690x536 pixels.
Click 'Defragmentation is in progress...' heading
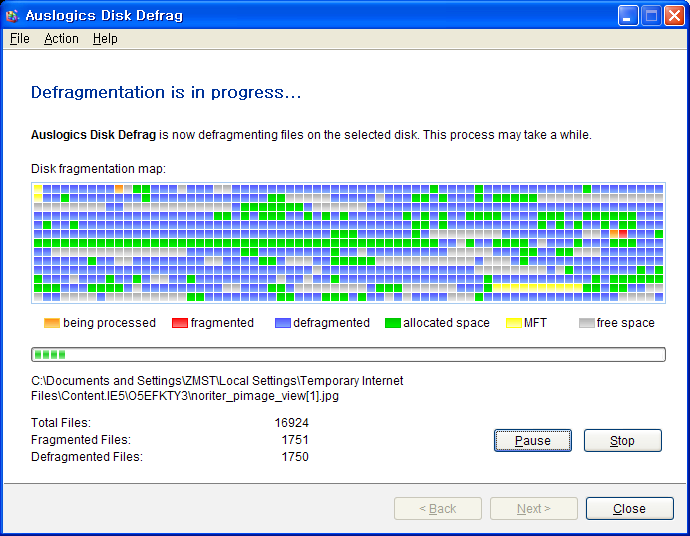[166, 92]
